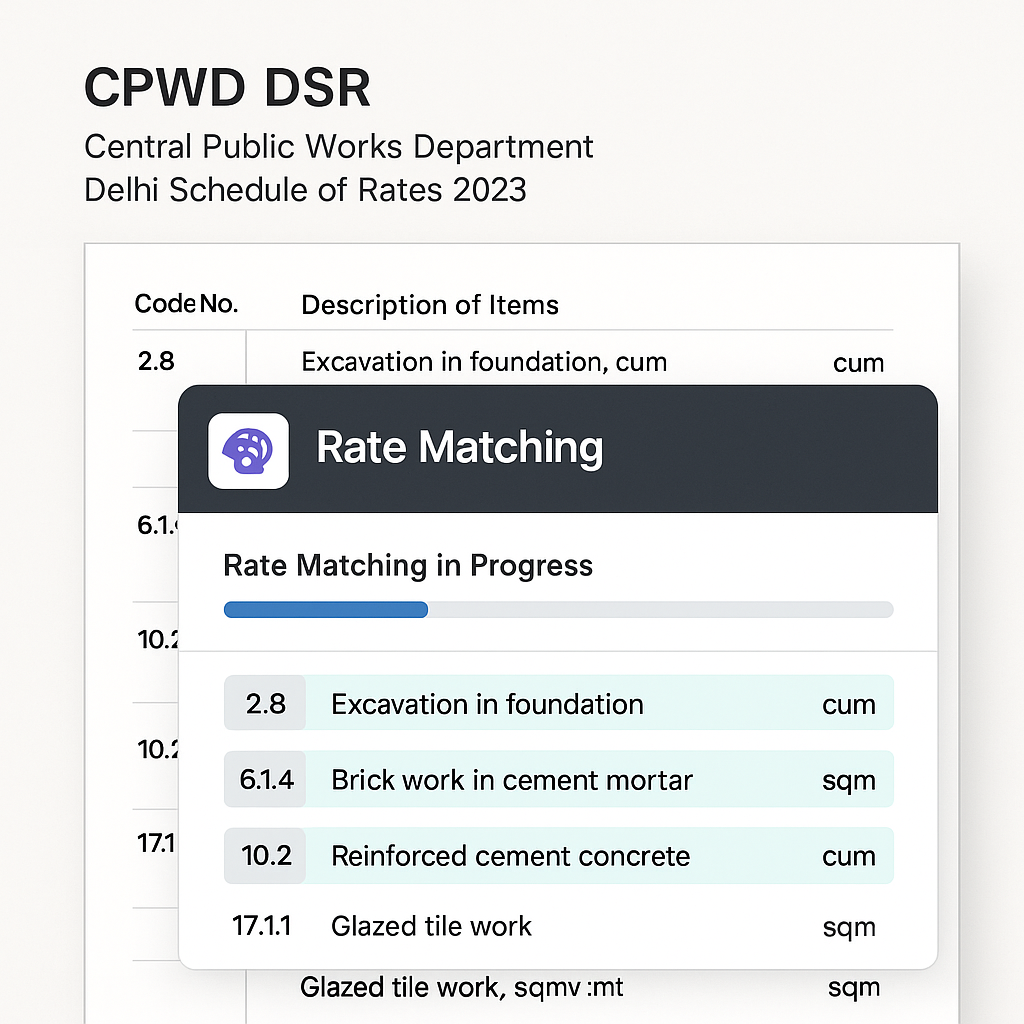Click the purple Rate Matching app icon
Screen dimensions: 1024x1024
coord(248,451)
